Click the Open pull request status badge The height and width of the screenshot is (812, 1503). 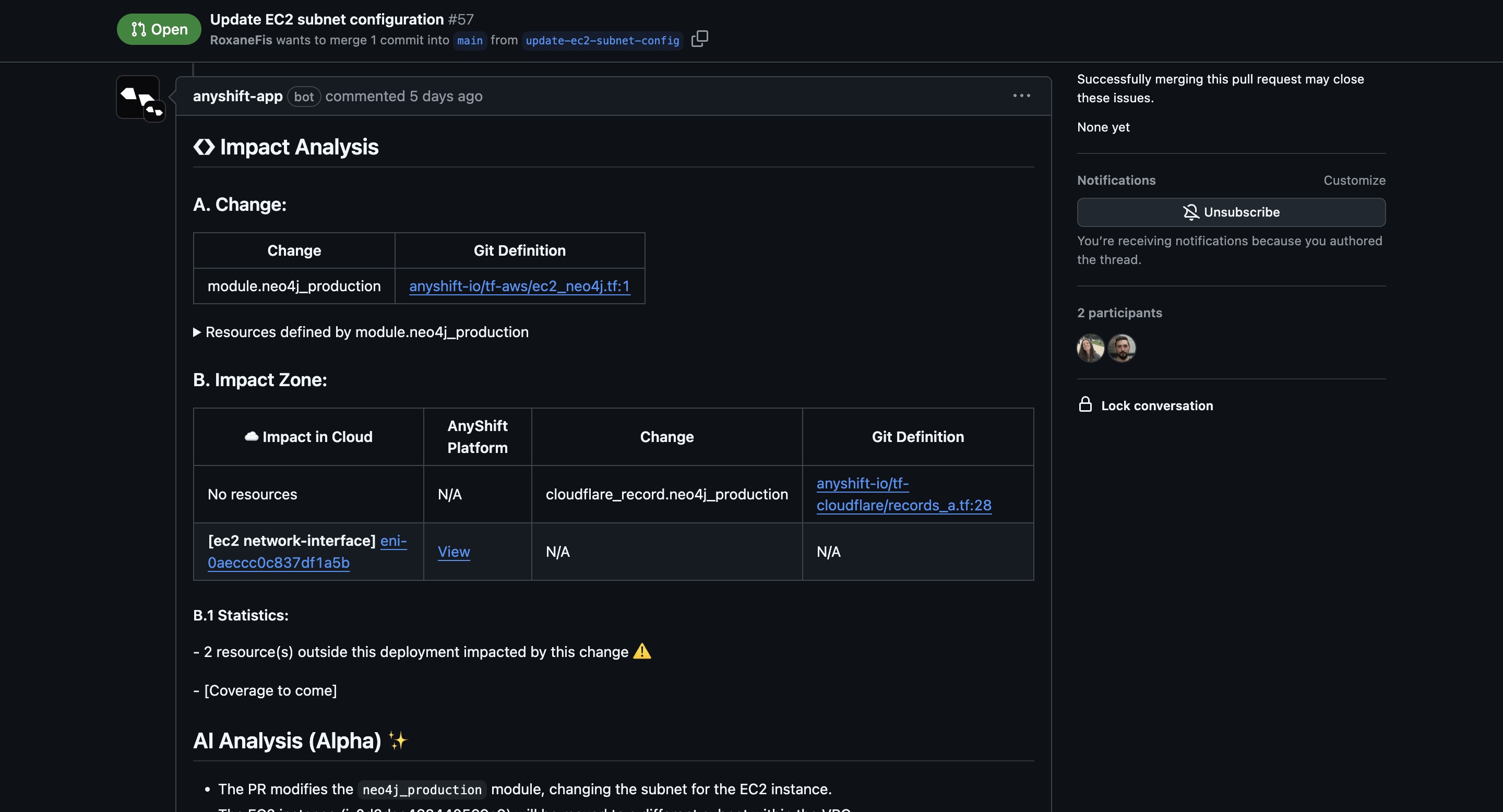tap(159, 29)
